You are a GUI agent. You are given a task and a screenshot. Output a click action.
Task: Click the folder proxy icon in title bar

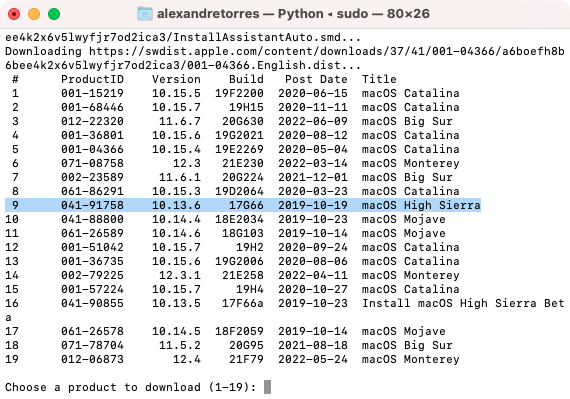click(145, 14)
